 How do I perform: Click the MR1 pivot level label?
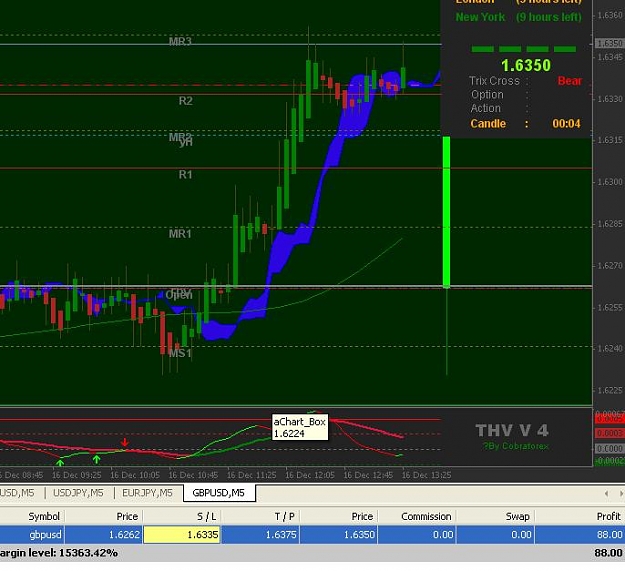[180, 234]
